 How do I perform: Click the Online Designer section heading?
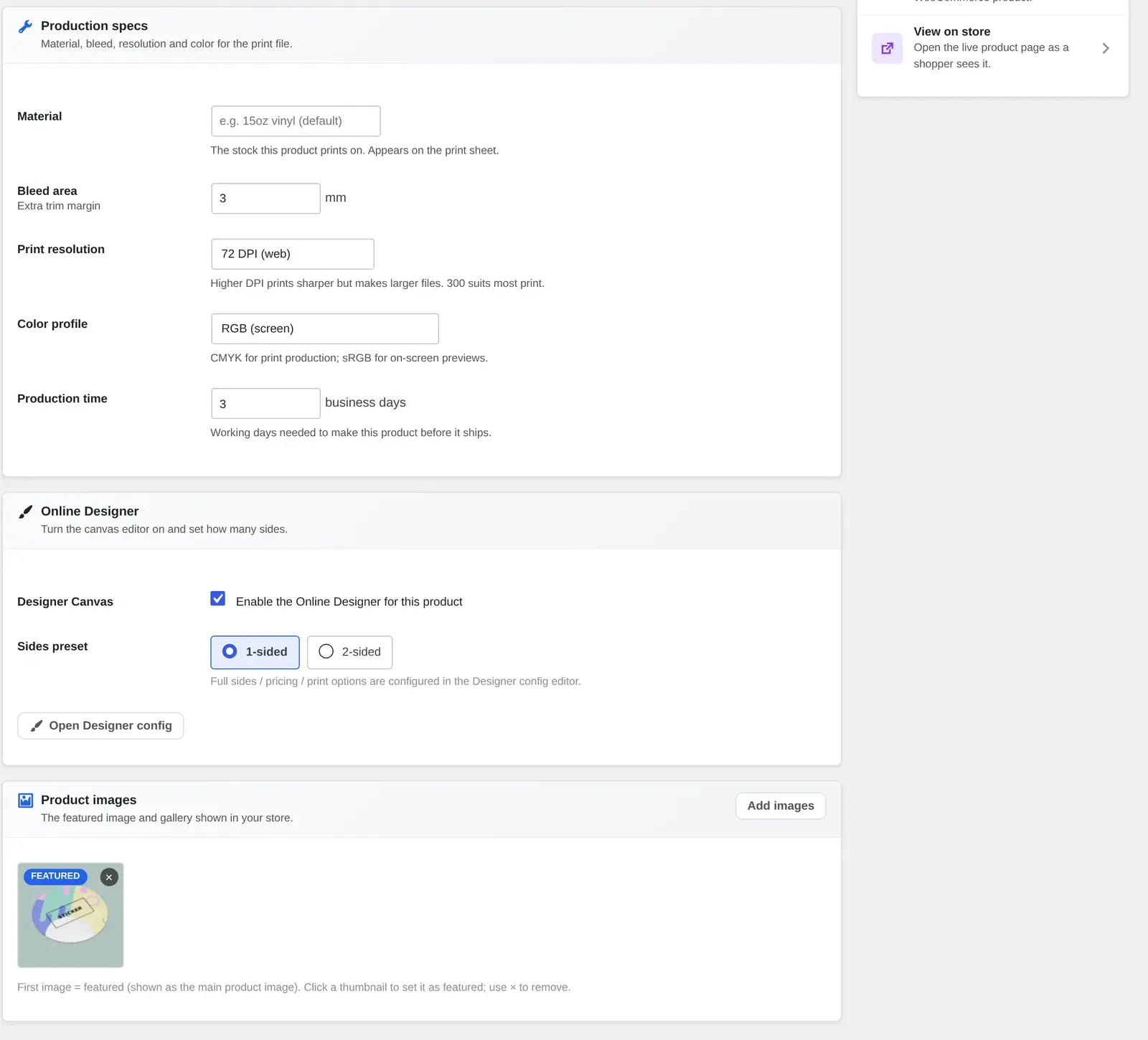pos(90,511)
